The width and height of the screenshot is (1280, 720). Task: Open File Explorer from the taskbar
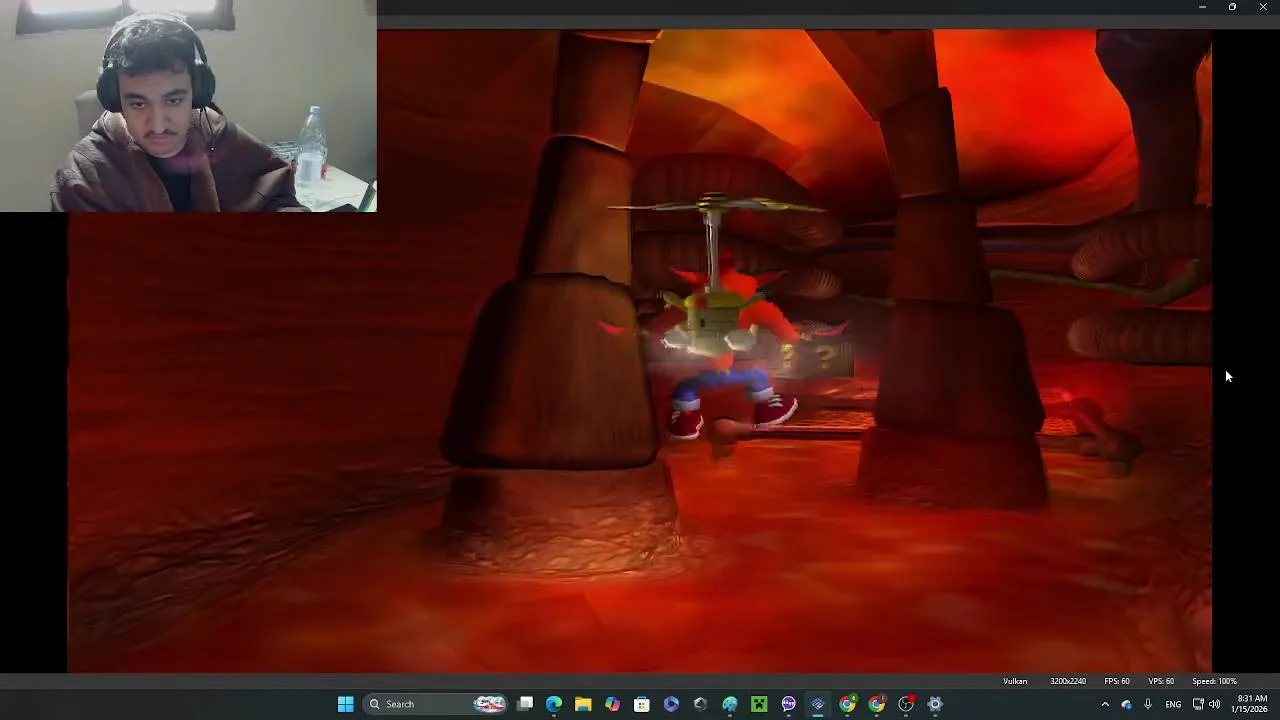tap(583, 704)
